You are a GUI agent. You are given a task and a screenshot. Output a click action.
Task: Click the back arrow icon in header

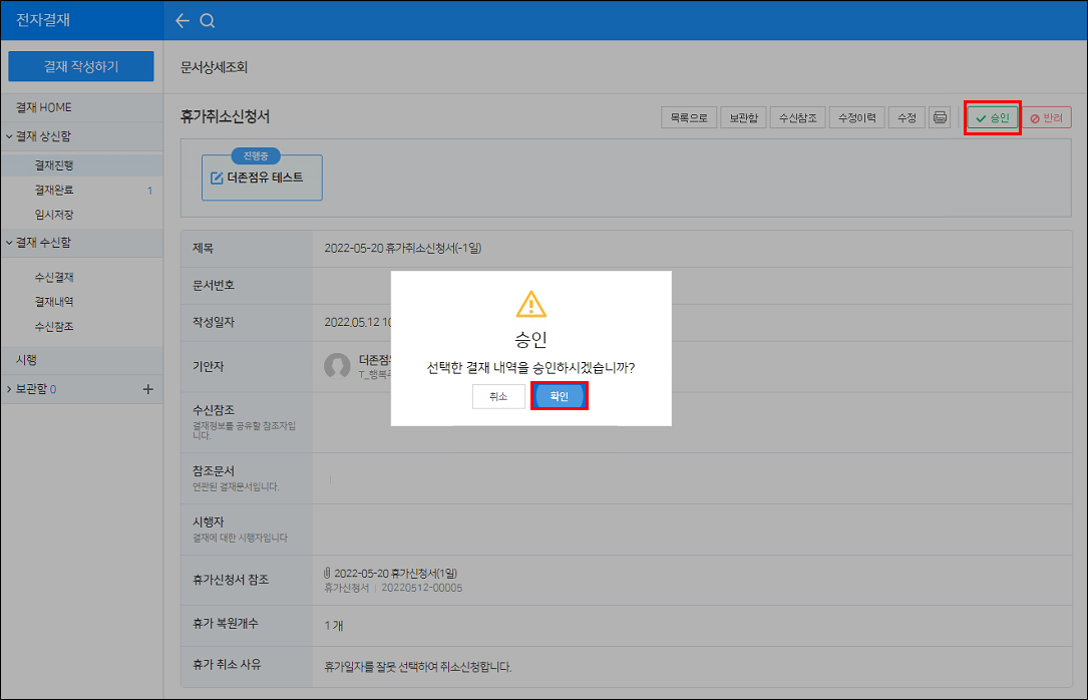(x=181, y=21)
